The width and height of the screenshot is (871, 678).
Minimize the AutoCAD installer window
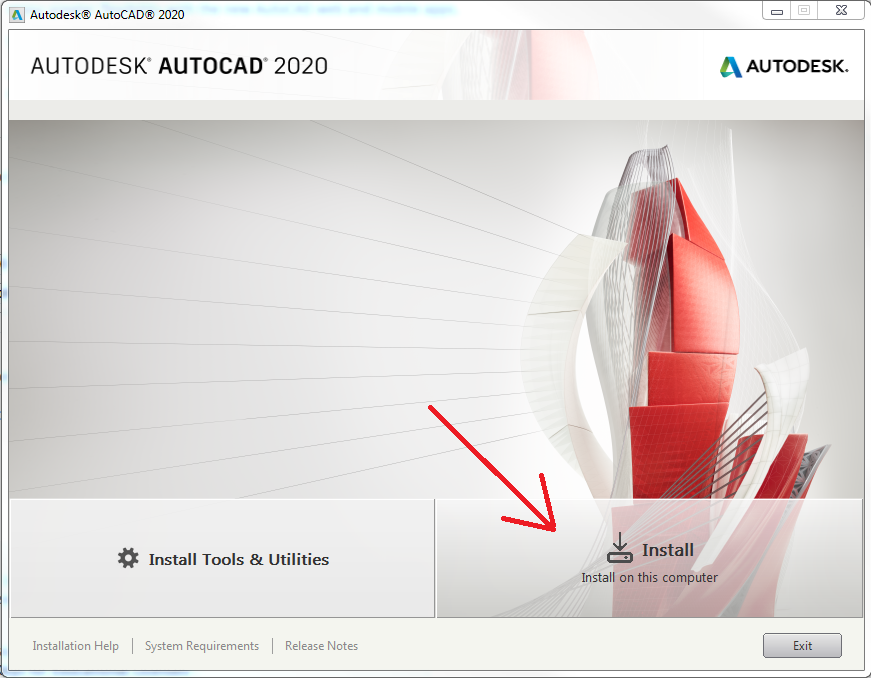pyautogui.click(x=776, y=11)
